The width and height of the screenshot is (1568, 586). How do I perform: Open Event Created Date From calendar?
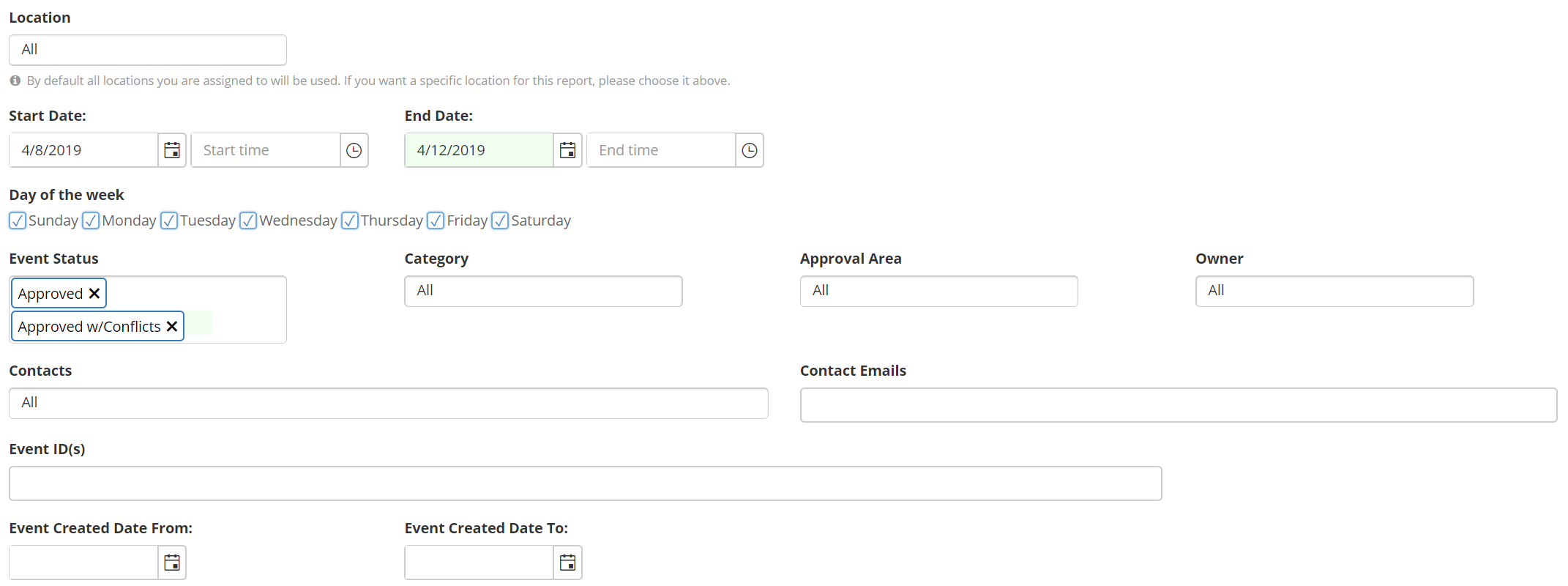172,563
